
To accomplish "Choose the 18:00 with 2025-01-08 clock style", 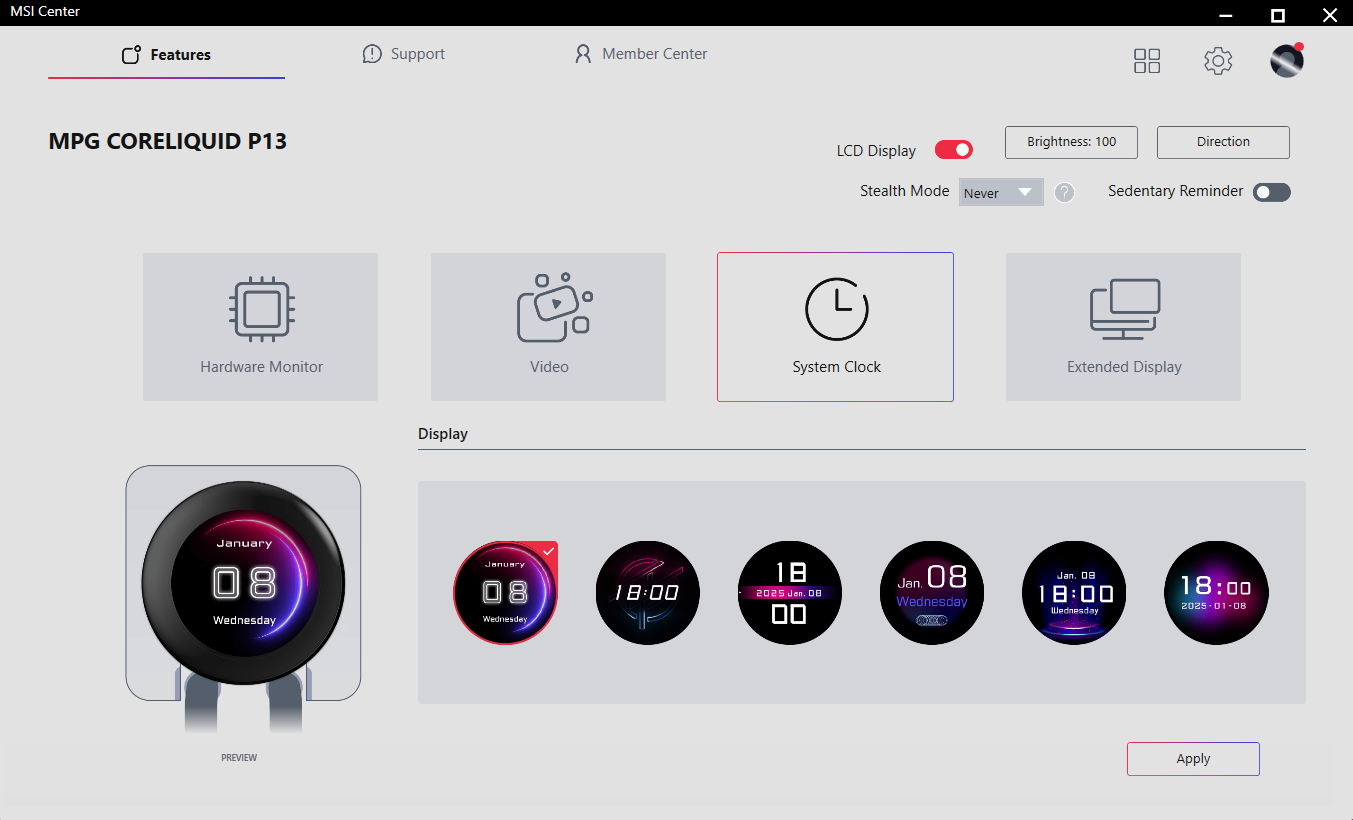I will tap(1216, 593).
